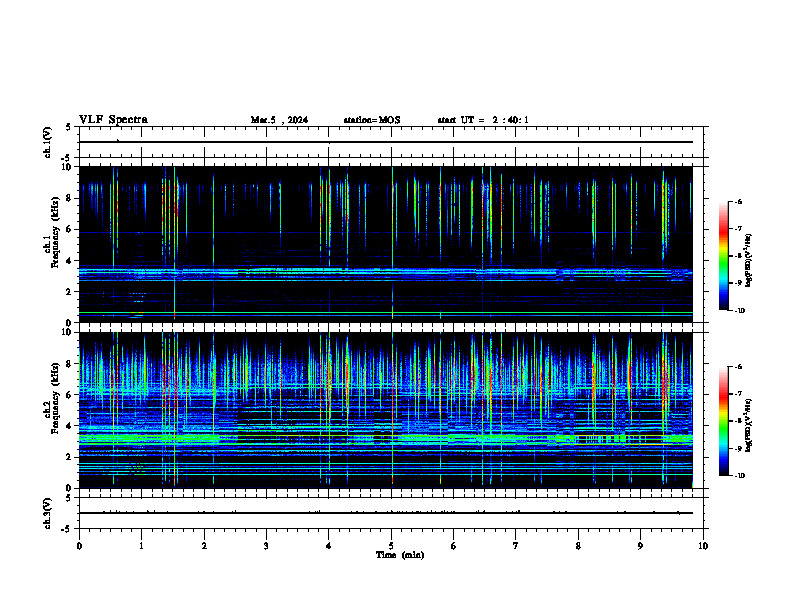Click the "4" kHz tick on ch.1 frequency axis
The height and width of the screenshot is (612, 792).
[x=71, y=261]
